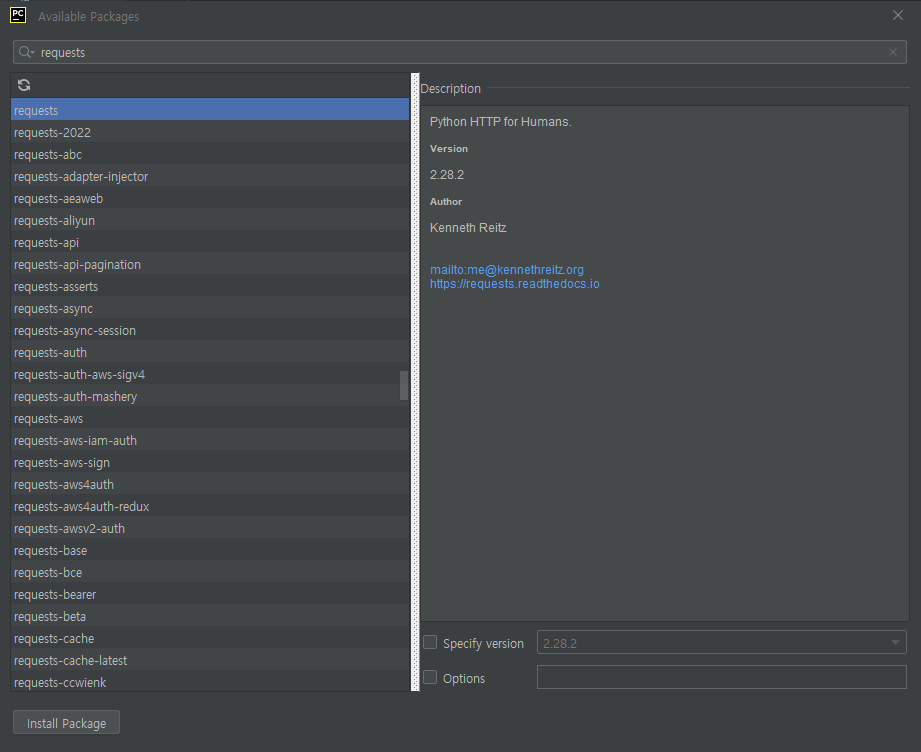
Task: Enable the Specify version checkbox
Action: click(x=430, y=642)
